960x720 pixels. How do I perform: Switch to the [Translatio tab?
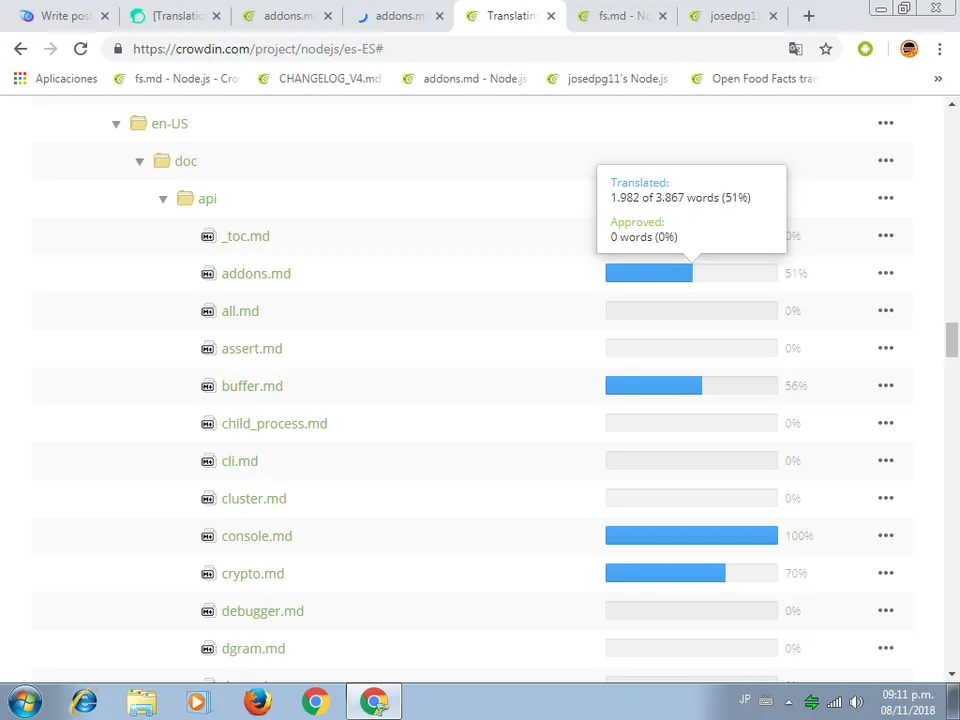click(x=176, y=17)
